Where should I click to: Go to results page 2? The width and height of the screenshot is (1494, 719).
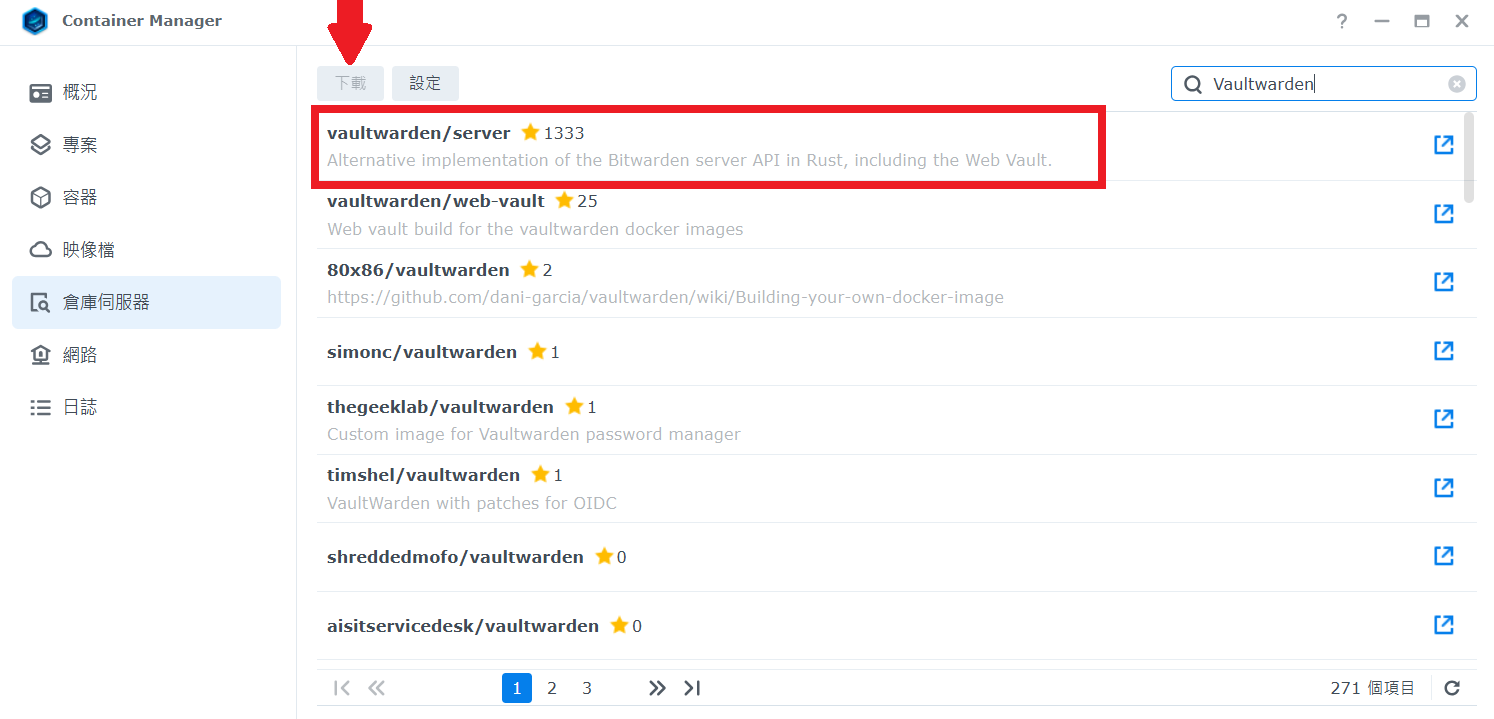coord(552,688)
